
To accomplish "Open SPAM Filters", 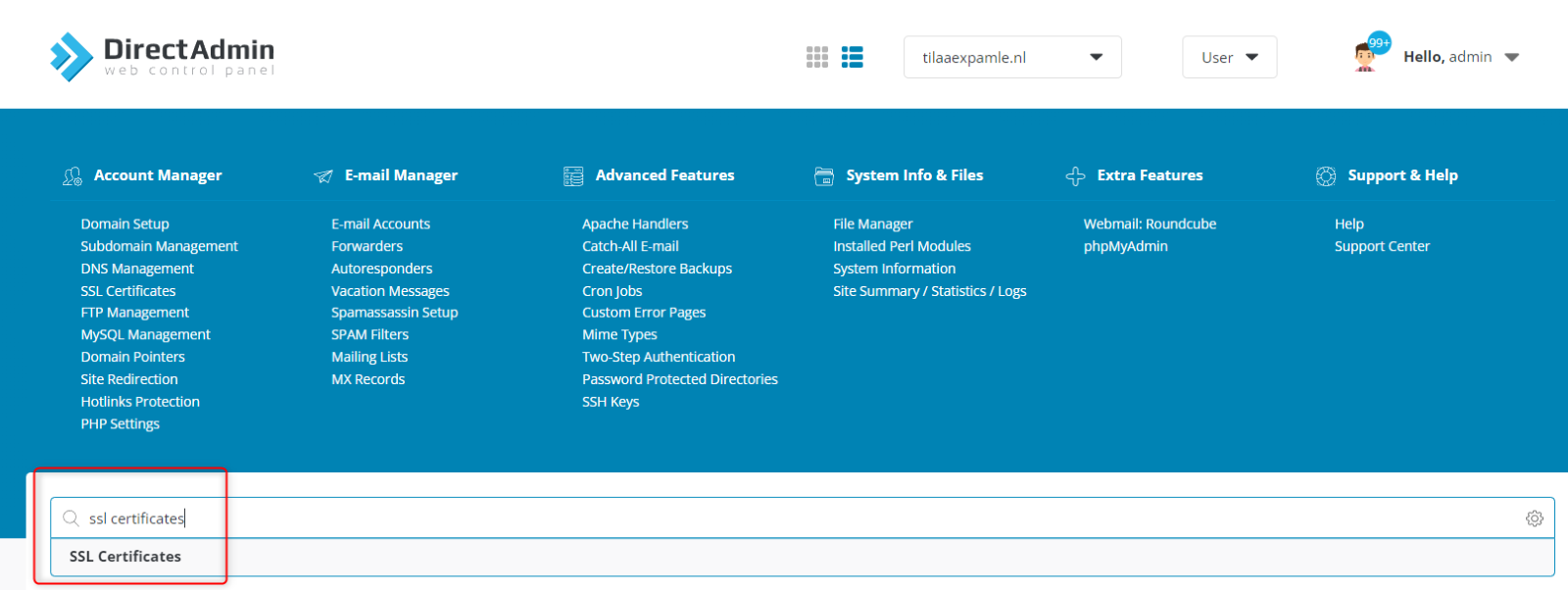I will [369, 335].
